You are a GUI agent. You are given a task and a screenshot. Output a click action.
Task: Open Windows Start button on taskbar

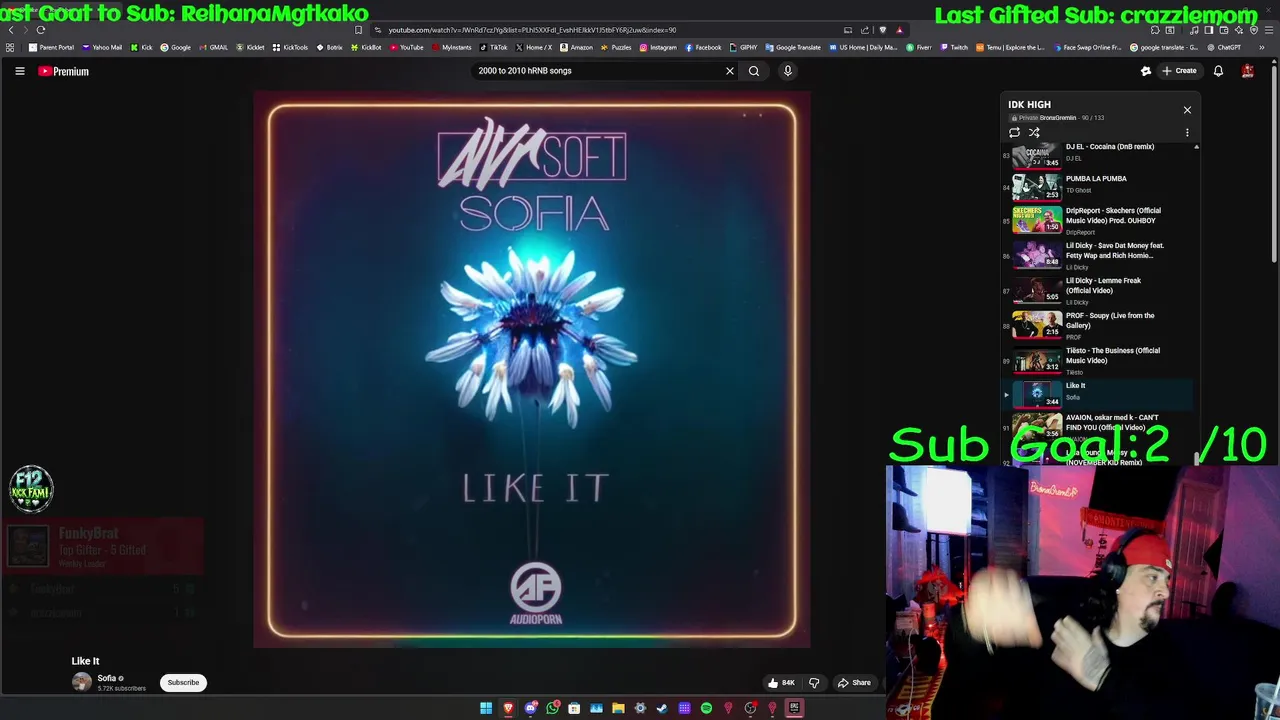click(486, 708)
